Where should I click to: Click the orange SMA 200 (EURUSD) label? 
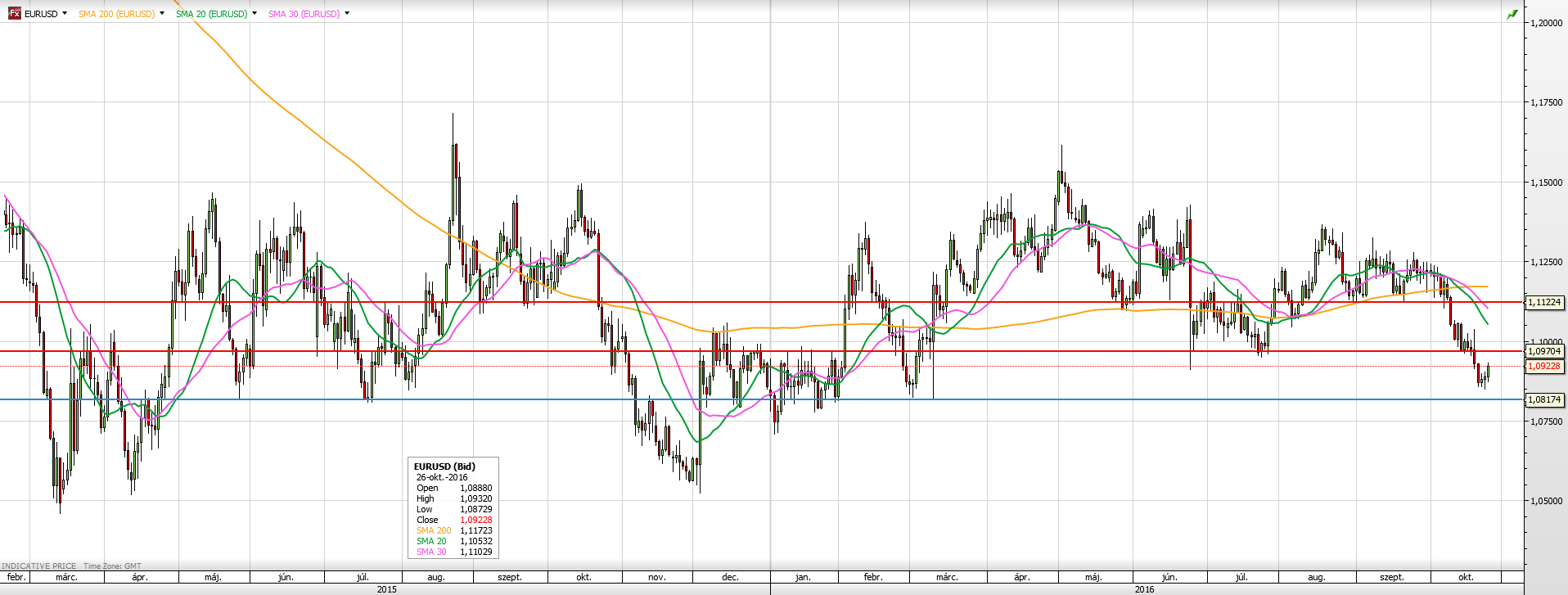(x=116, y=14)
